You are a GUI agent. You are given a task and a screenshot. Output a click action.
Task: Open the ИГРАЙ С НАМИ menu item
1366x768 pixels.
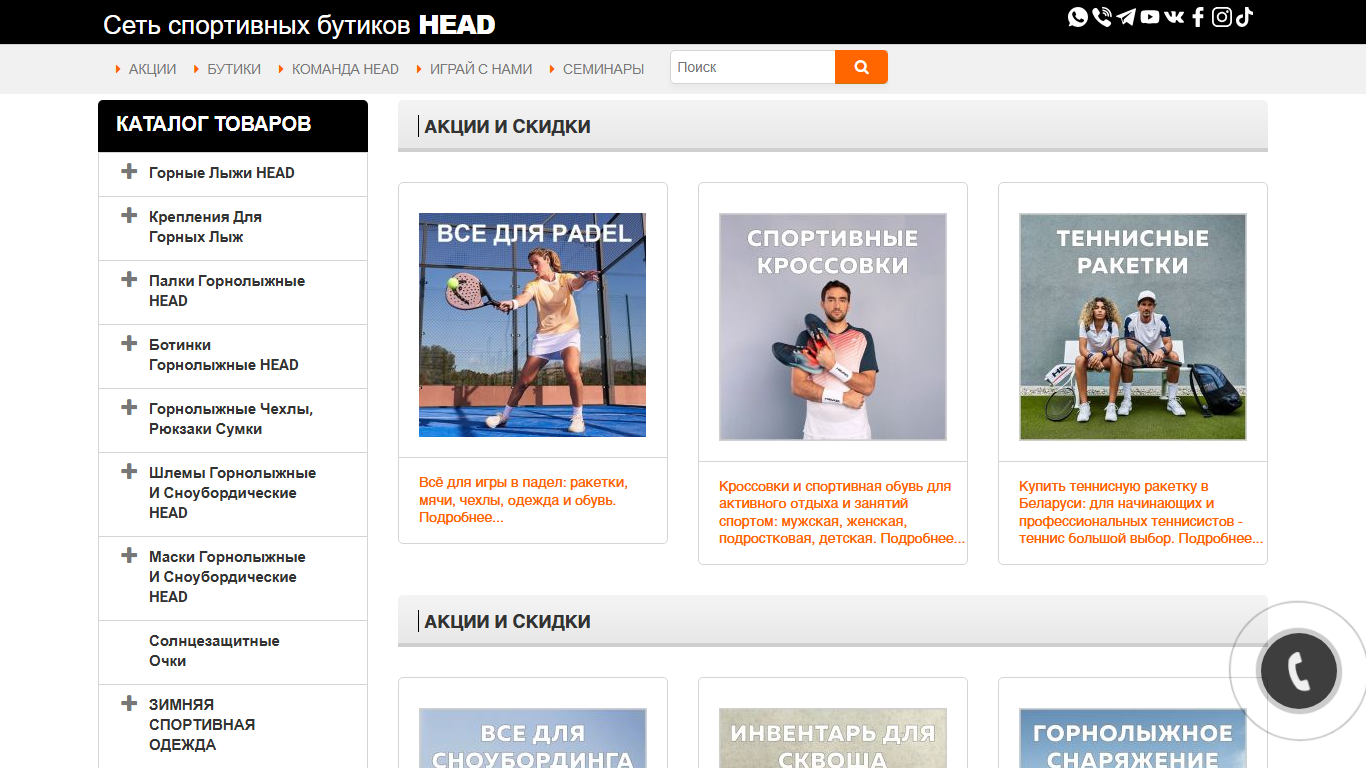coord(481,69)
